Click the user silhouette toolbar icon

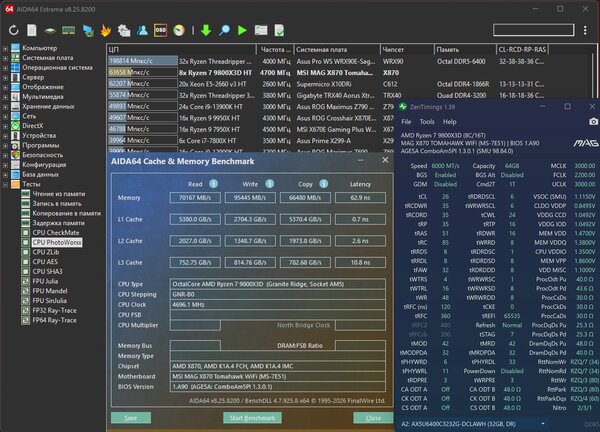coord(142,30)
